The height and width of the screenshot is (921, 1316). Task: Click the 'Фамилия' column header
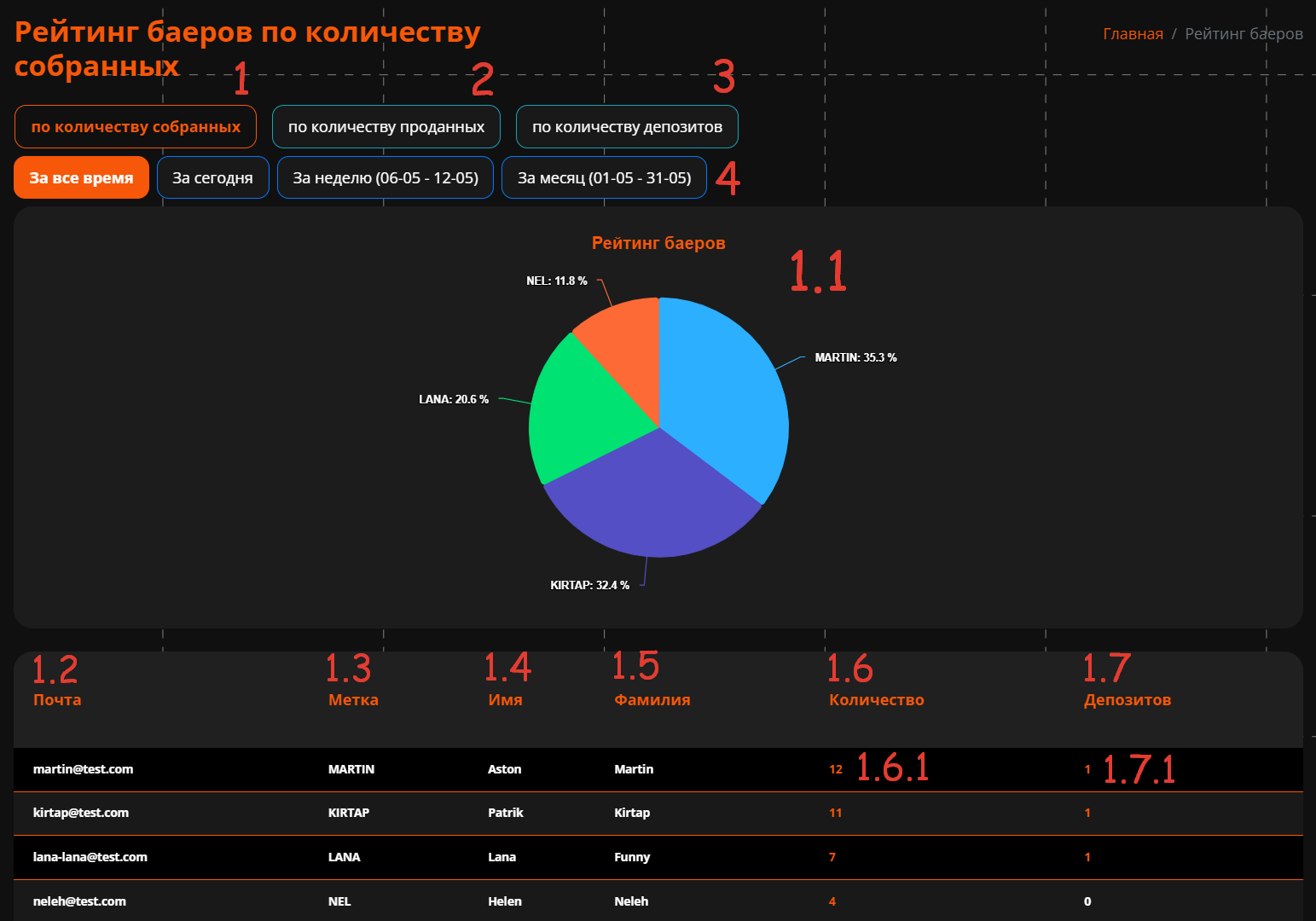tap(652, 699)
